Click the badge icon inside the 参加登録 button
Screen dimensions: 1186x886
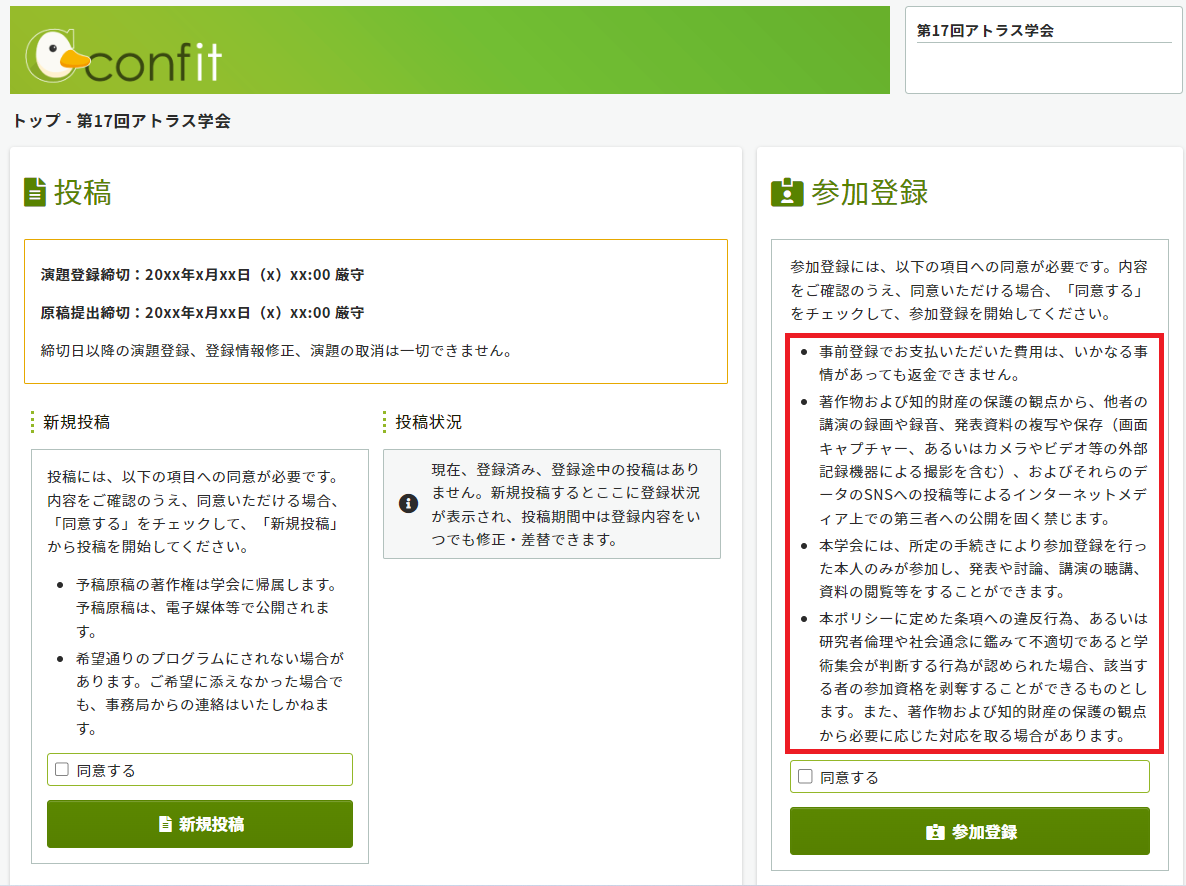(x=935, y=832)
